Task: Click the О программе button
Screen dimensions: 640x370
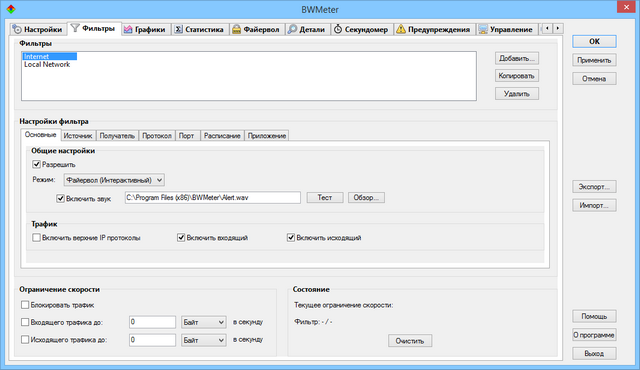Action: coord(594,335)
